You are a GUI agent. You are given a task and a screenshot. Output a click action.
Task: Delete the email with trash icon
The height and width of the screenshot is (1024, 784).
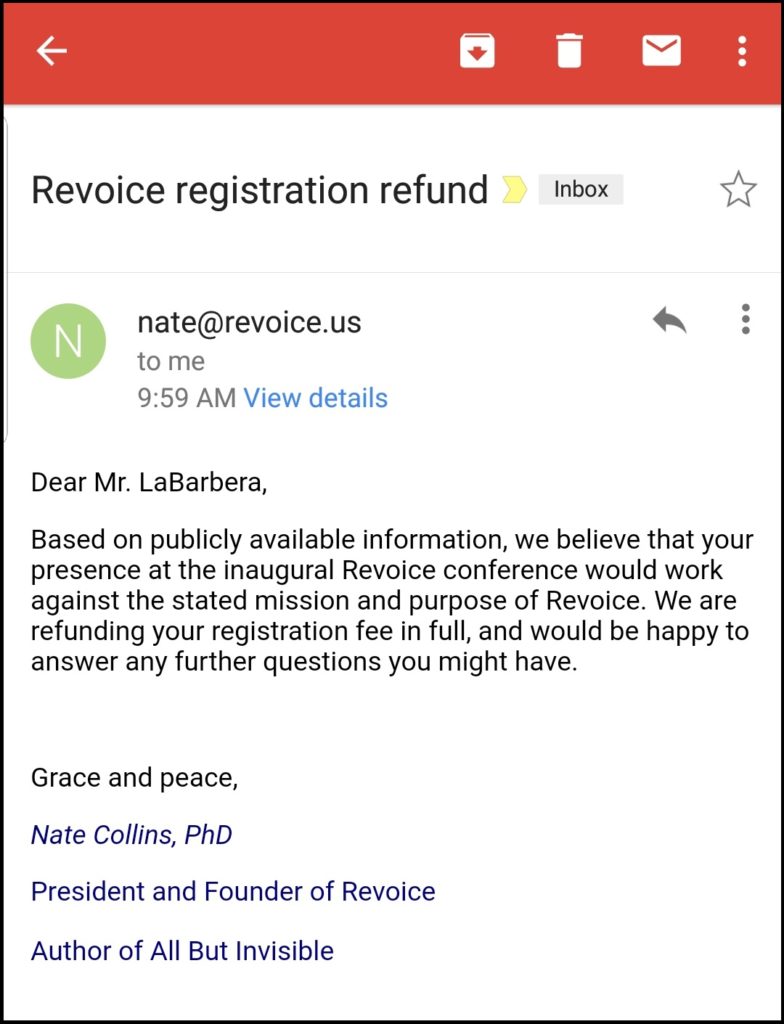coord(569,51)
